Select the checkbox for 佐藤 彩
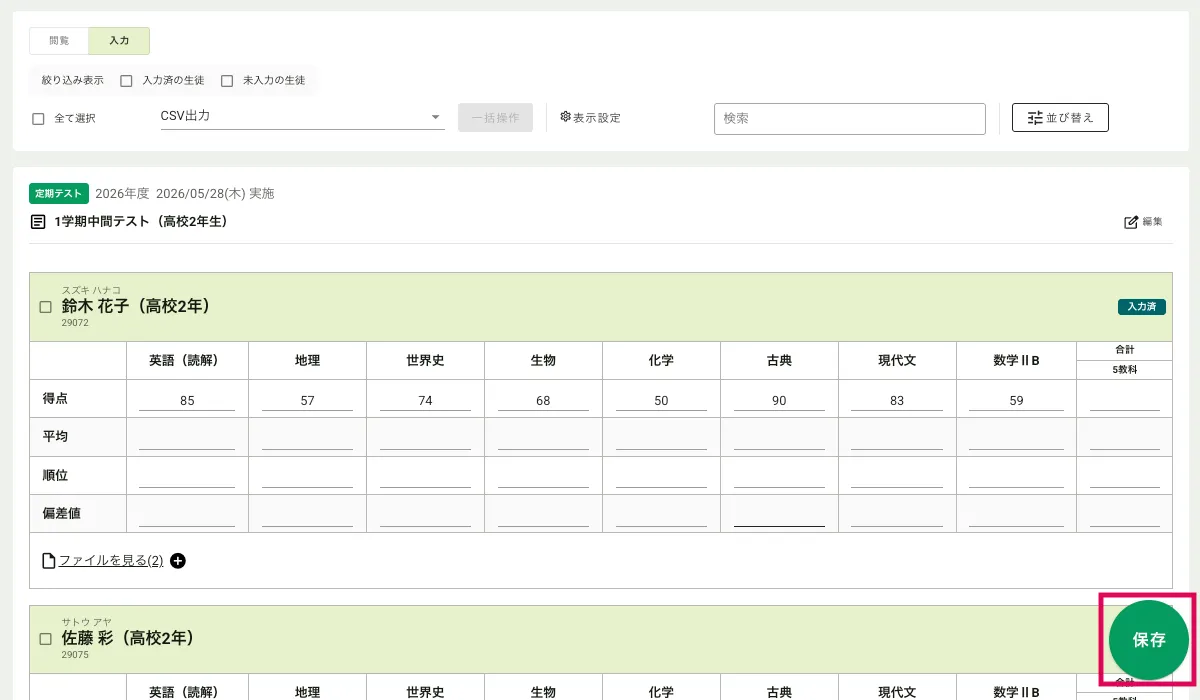Image resolution: width=1200 pixels, height=700 pixels. [x=45, y=638]
